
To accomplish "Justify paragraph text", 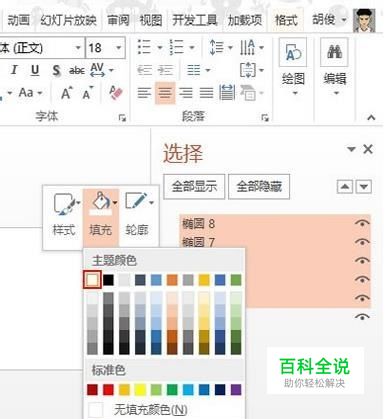I will pos(206,93).
